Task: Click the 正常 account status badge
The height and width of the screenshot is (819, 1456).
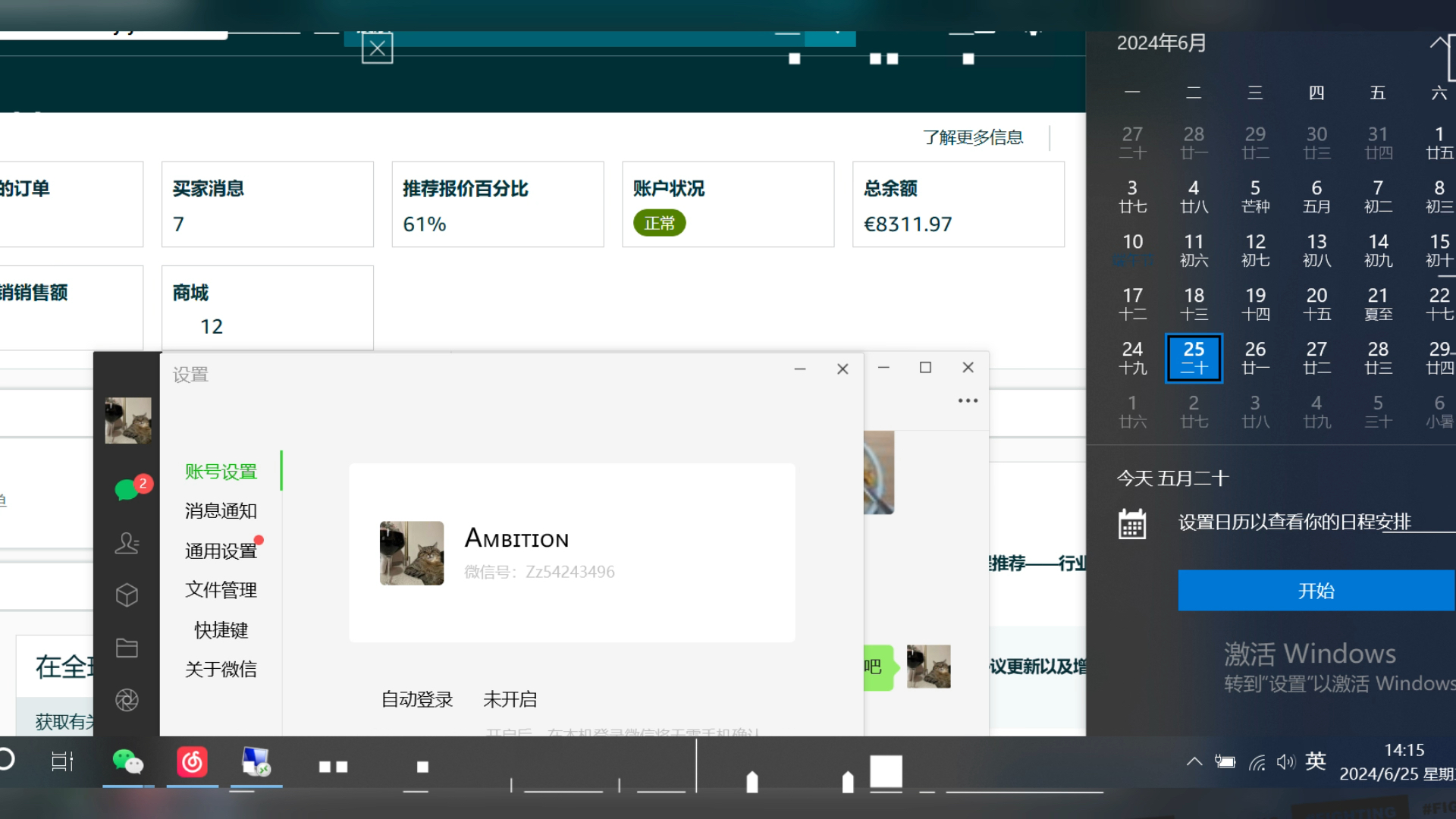Action: pos(660,223)
